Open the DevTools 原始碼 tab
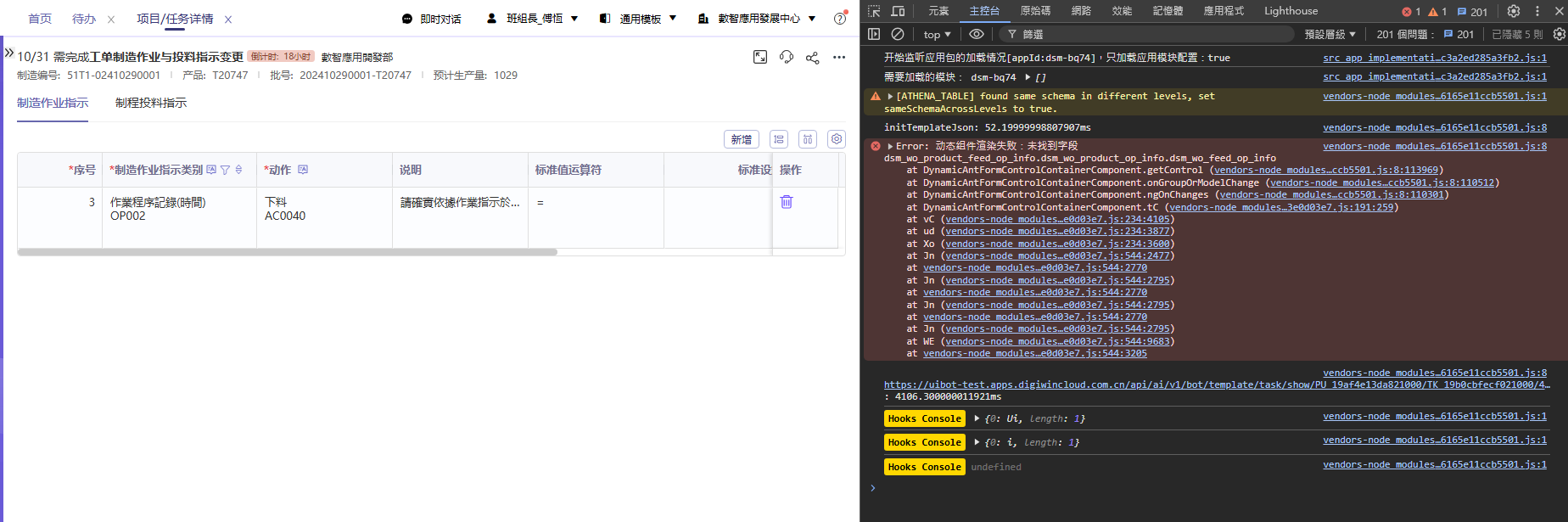This screenshot has height=522, width=1568. coord(1035,11)
